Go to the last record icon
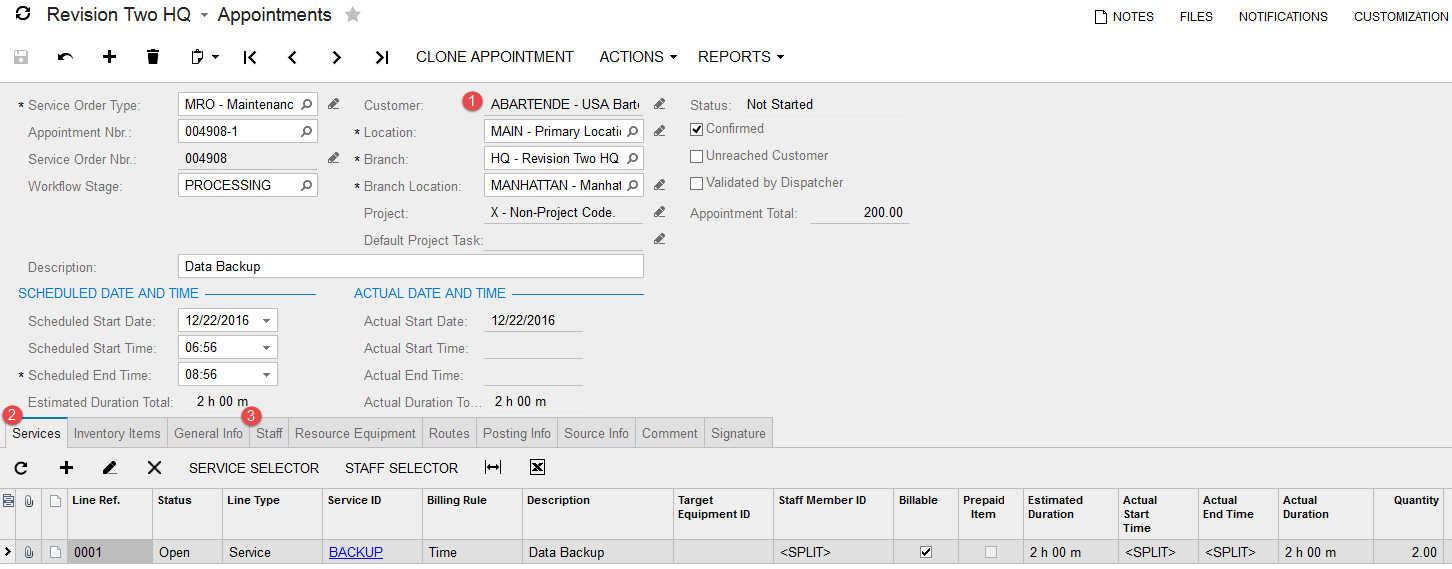Viewport: 1452px width, 569px height. pyautogui.click(x=381, y=57)
